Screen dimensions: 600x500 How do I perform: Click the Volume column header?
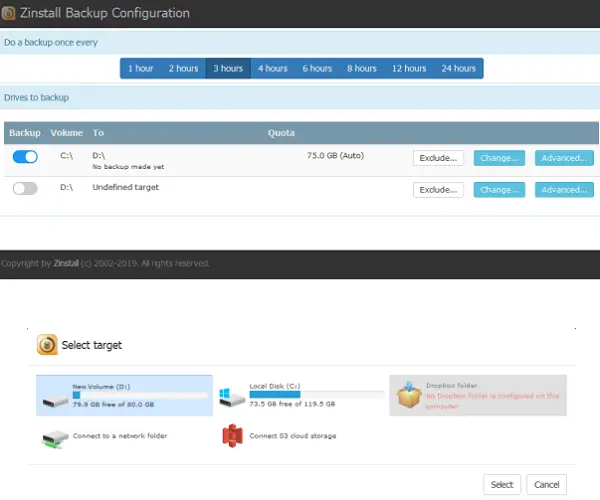[67, 133]
